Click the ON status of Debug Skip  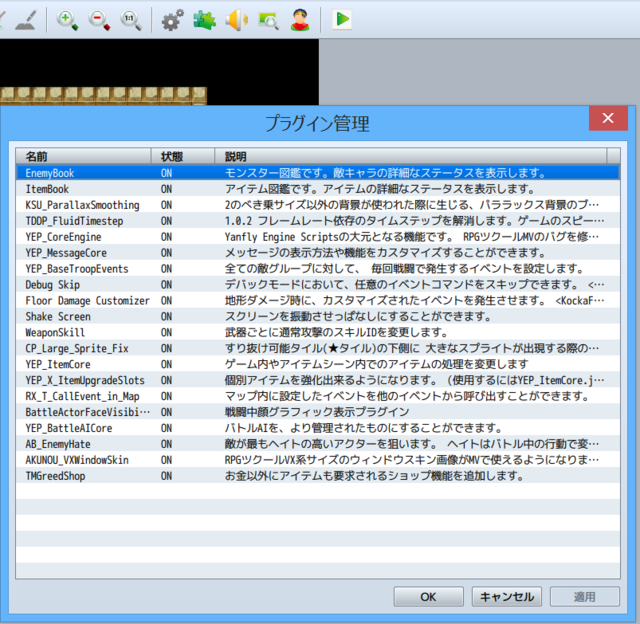pos(166,284)
